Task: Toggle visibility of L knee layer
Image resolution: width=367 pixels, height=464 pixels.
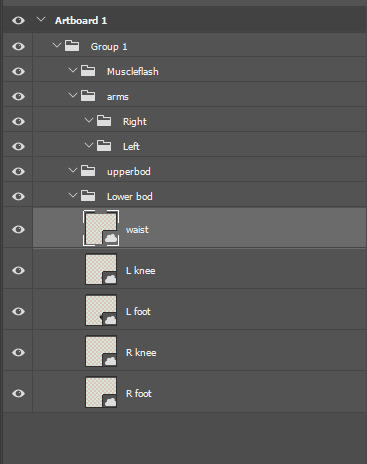Action: [18, 270]
